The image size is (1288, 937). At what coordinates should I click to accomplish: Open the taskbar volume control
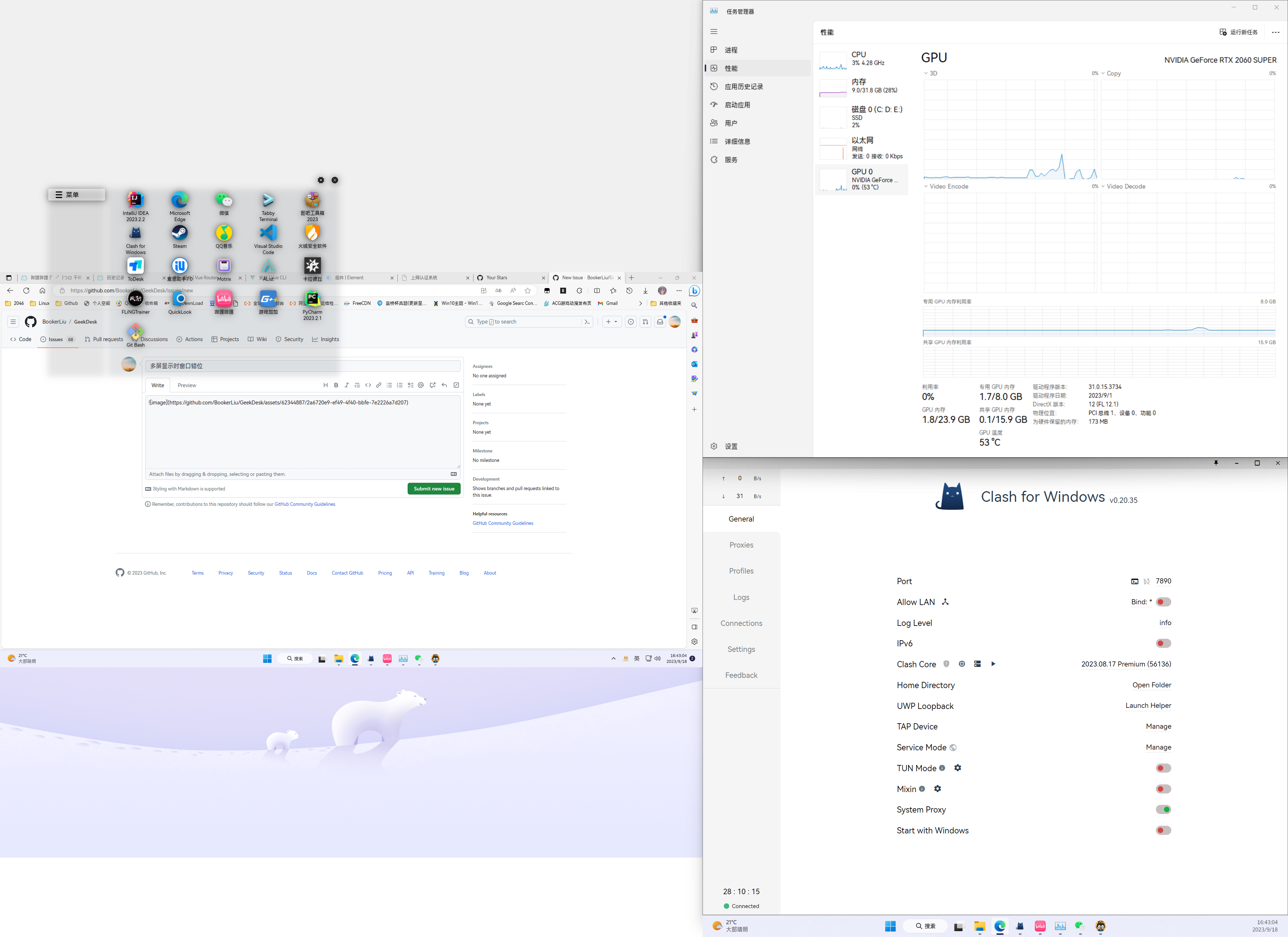(x=658, y=658)
